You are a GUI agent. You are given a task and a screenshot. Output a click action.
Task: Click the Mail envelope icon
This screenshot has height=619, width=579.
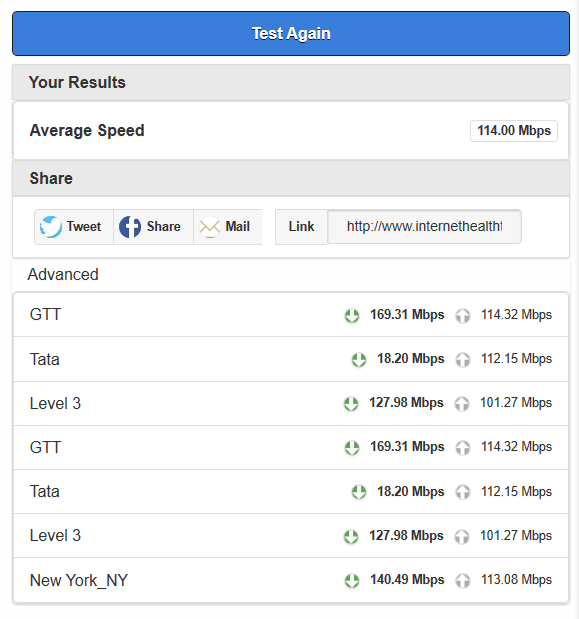coord(210,227)
